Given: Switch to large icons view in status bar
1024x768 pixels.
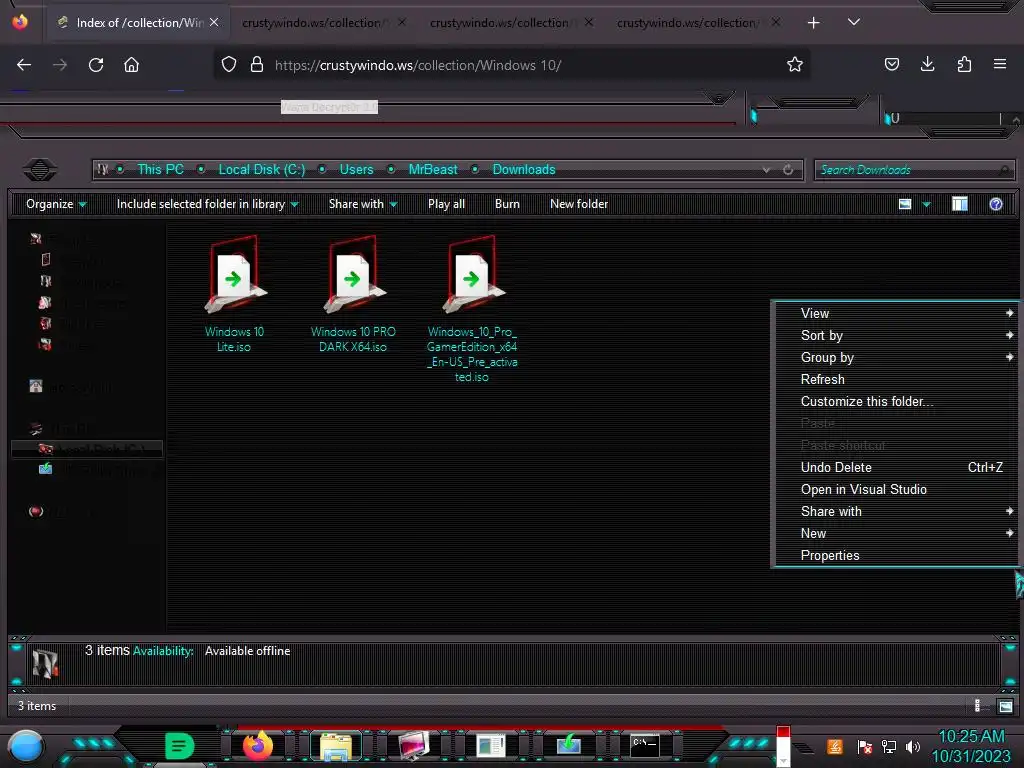Looking at the screenshot, I should coord(1005,706).
